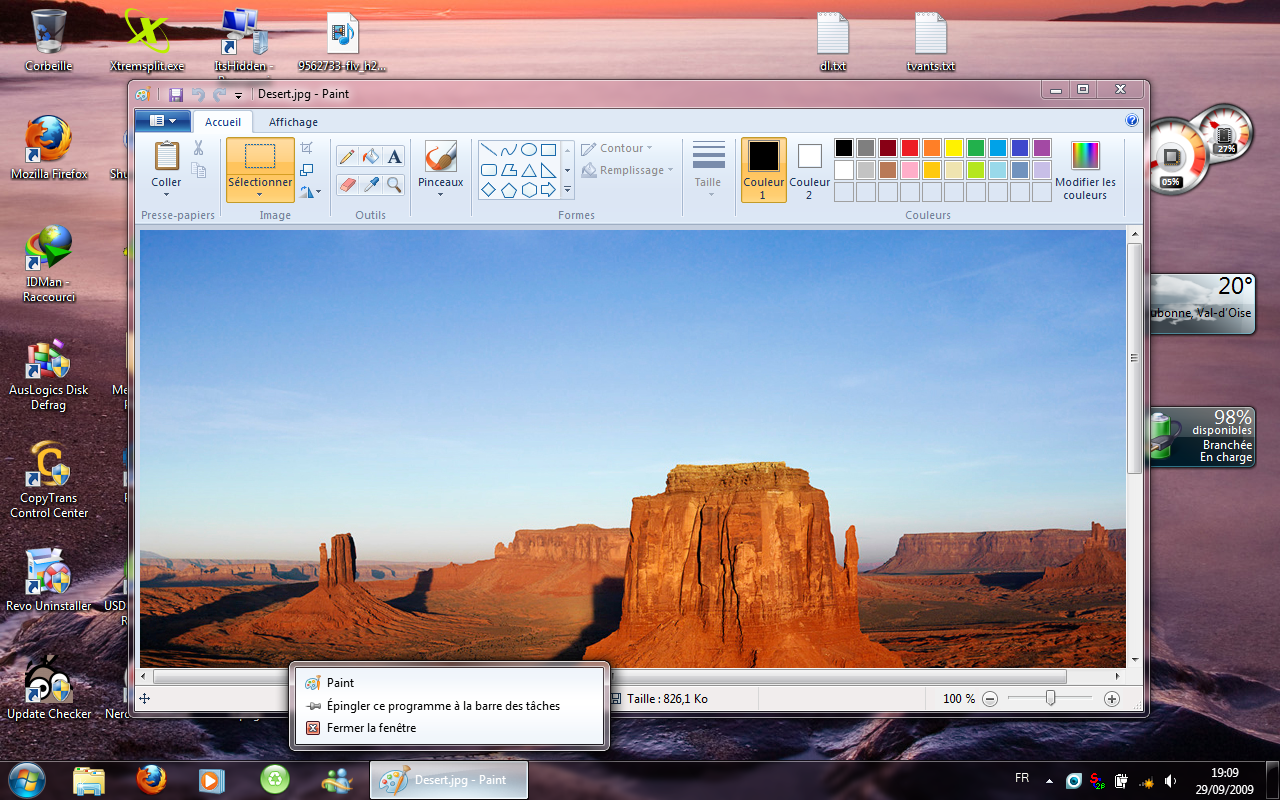Open the Pinceaux brushes dropdown
1280x800 pixels.
(x=441, y=193)
